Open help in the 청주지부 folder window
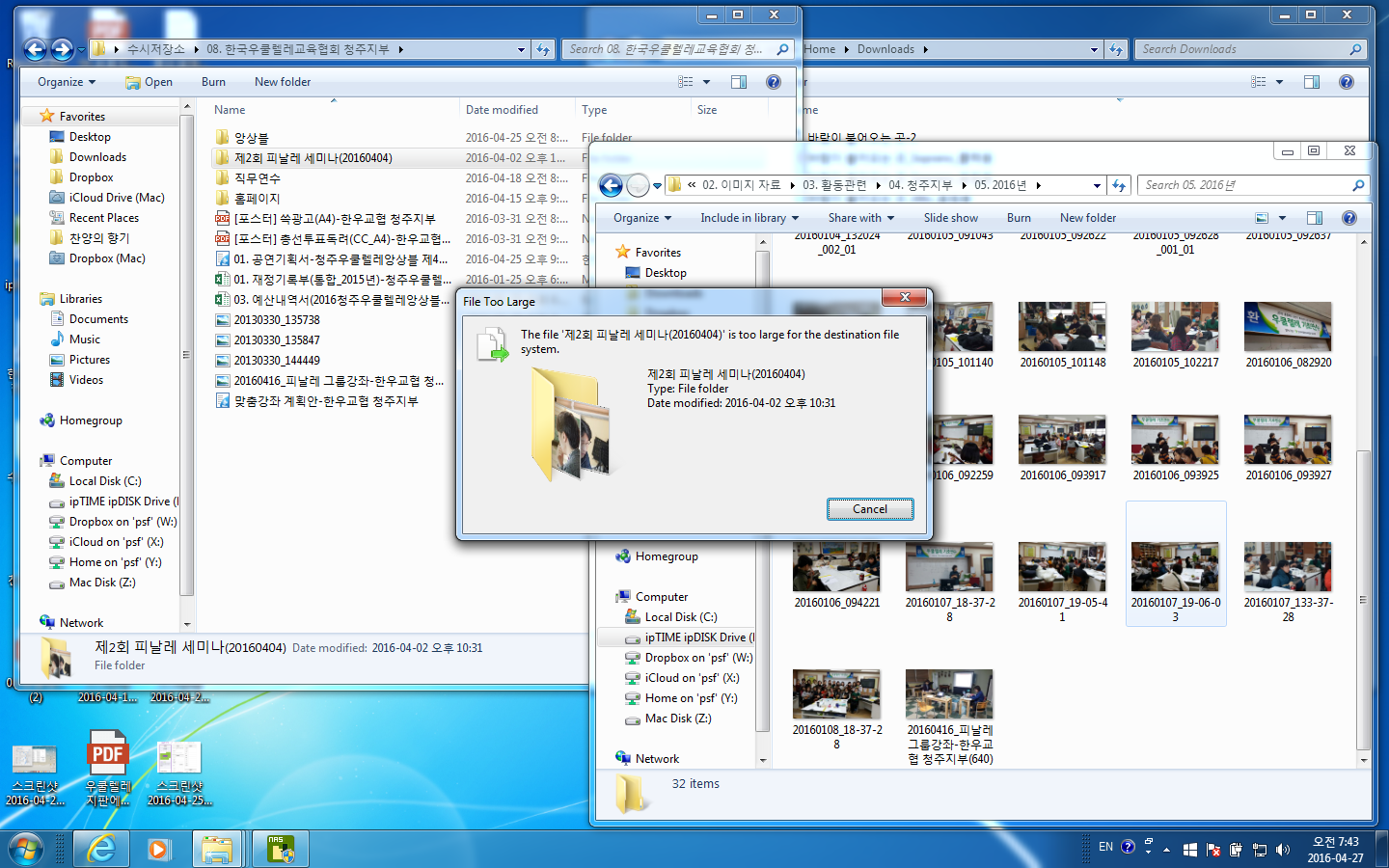 click(773, 82)
